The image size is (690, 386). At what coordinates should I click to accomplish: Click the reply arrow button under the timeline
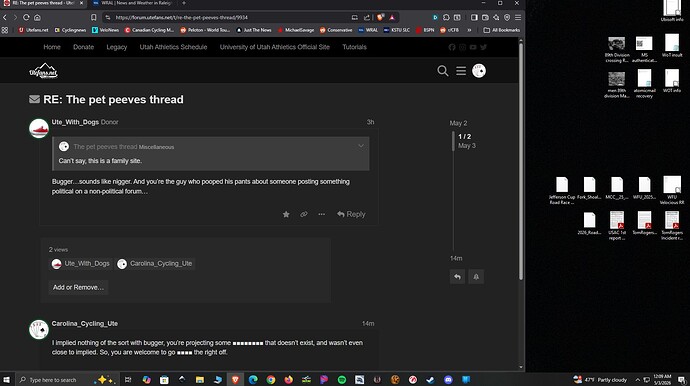pyautogui.click(x=457, y=277)
